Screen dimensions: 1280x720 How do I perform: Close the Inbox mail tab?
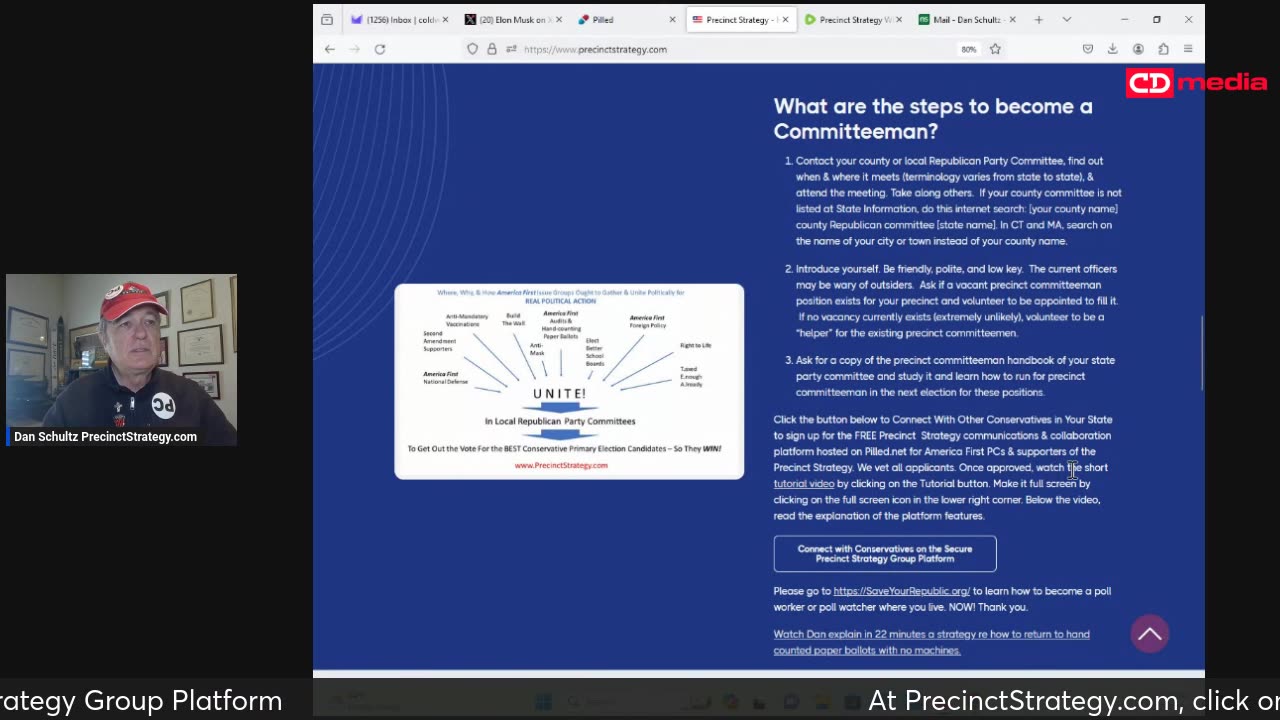pyautogui.click(x=445, y=19)
